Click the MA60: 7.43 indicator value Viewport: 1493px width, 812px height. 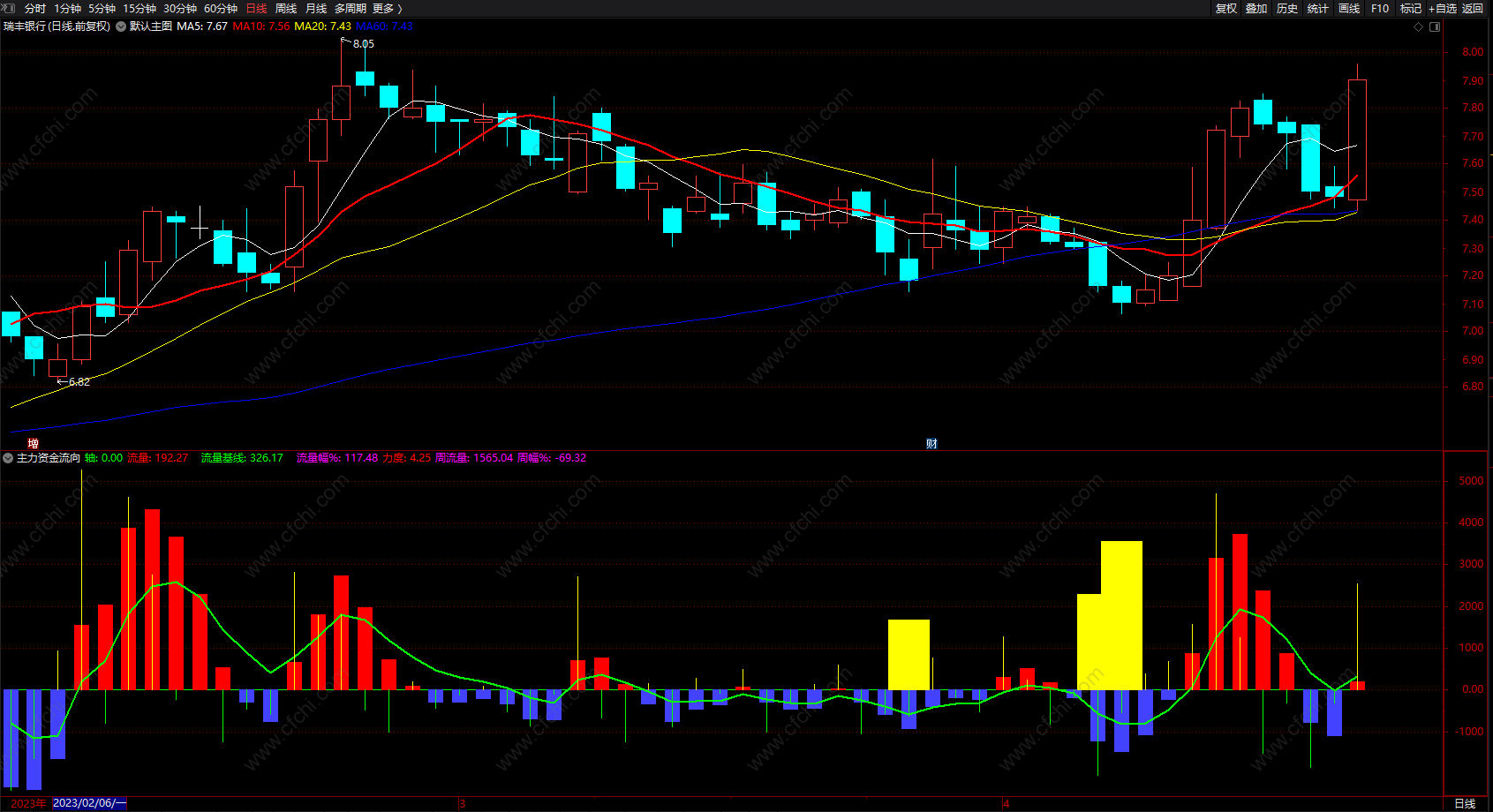384,26
